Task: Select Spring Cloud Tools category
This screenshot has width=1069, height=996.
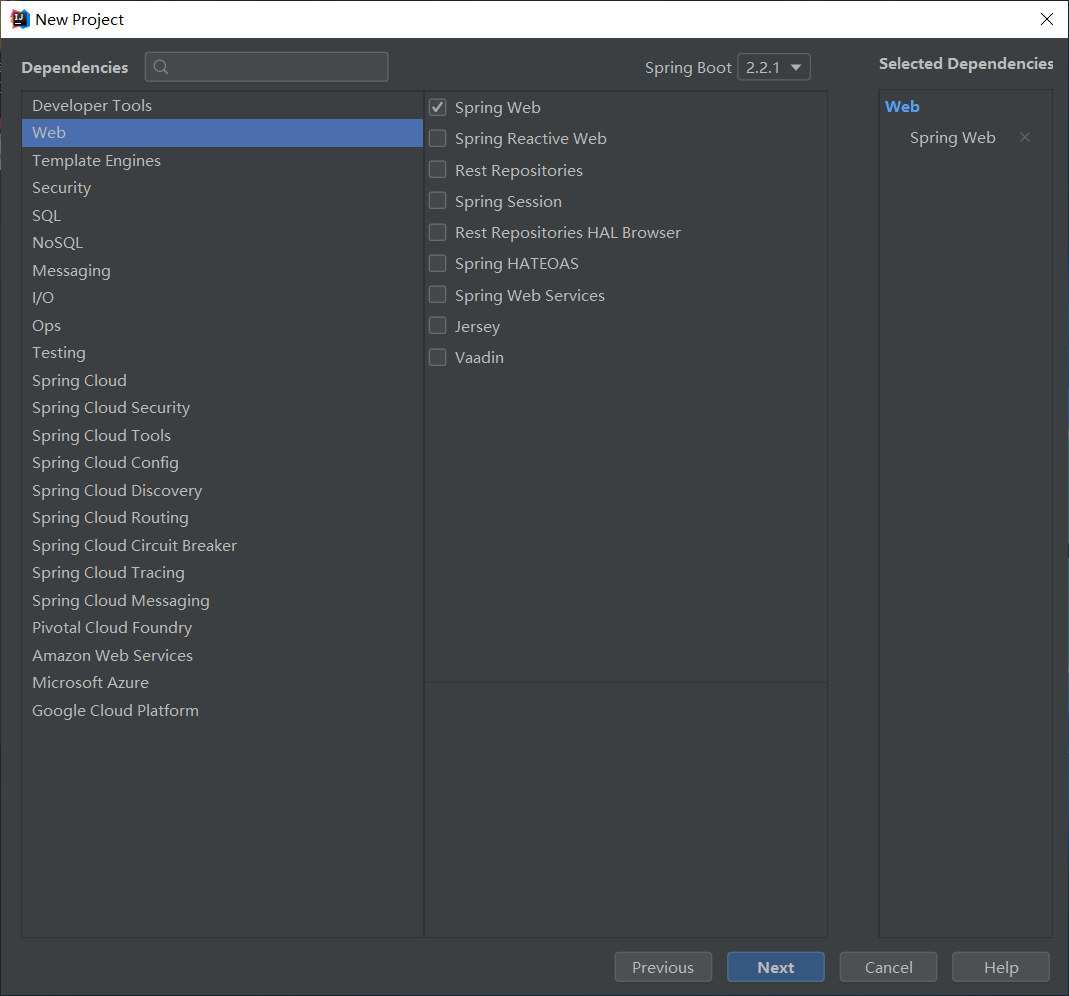Action: click(x=222, y=435)
